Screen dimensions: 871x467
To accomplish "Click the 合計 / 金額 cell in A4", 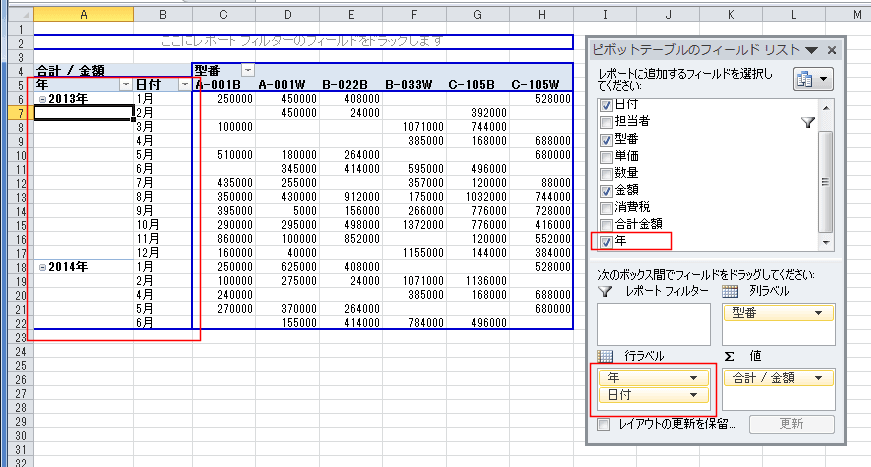I will [83, 71].
